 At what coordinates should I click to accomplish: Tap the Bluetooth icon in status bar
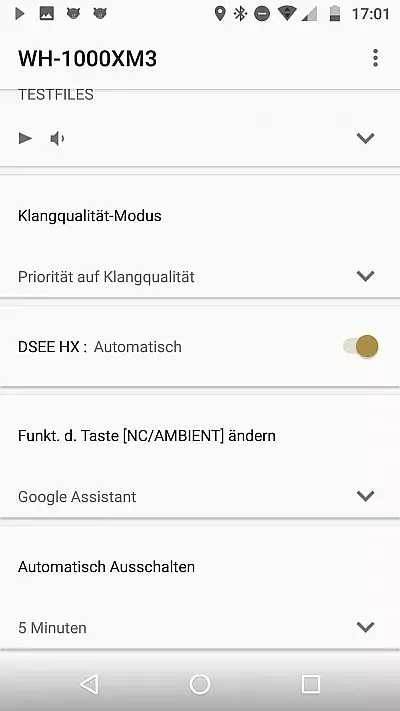pyautogui.click(x=240, y=14)
